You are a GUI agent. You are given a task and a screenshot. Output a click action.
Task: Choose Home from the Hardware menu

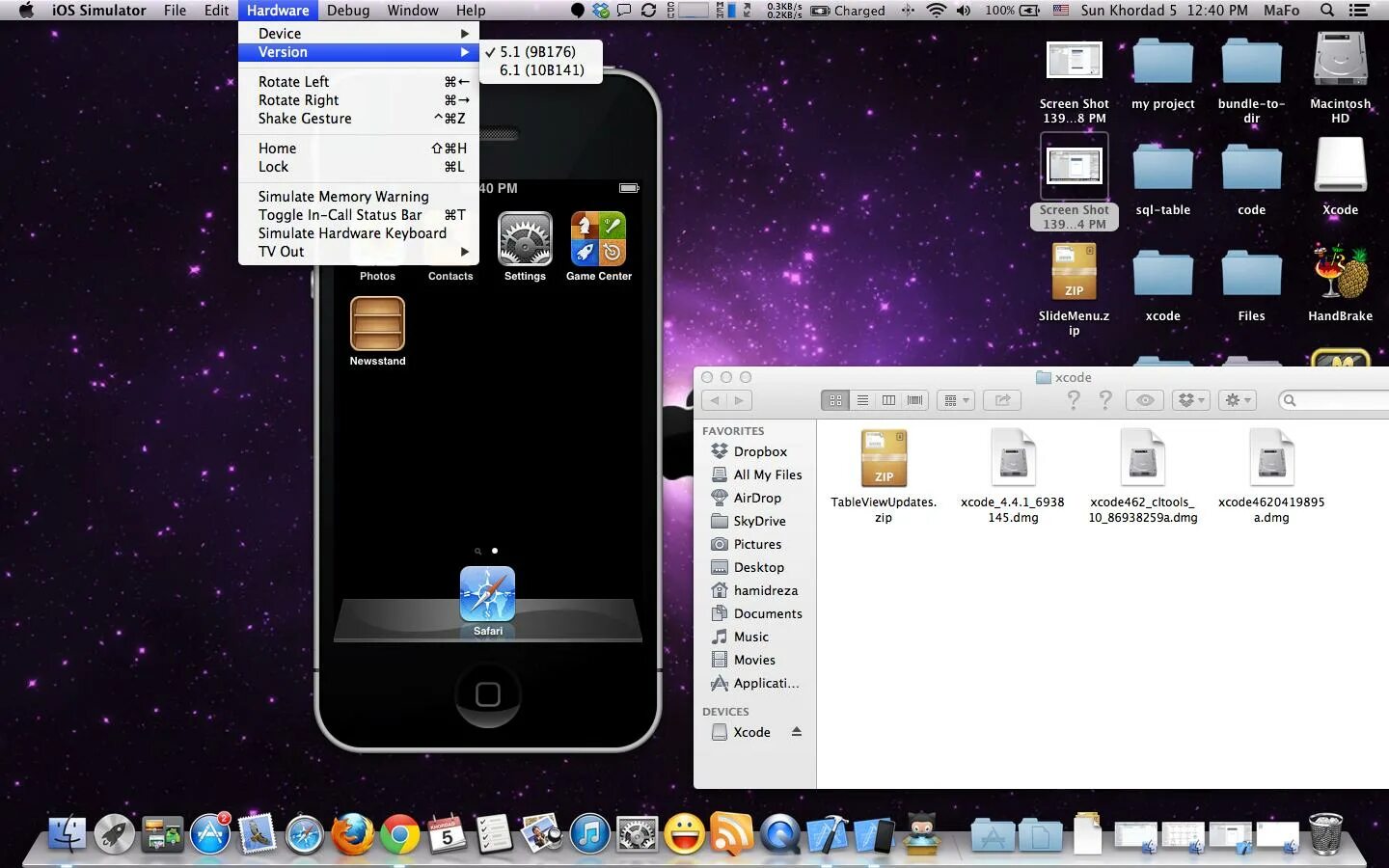point(359,149)
